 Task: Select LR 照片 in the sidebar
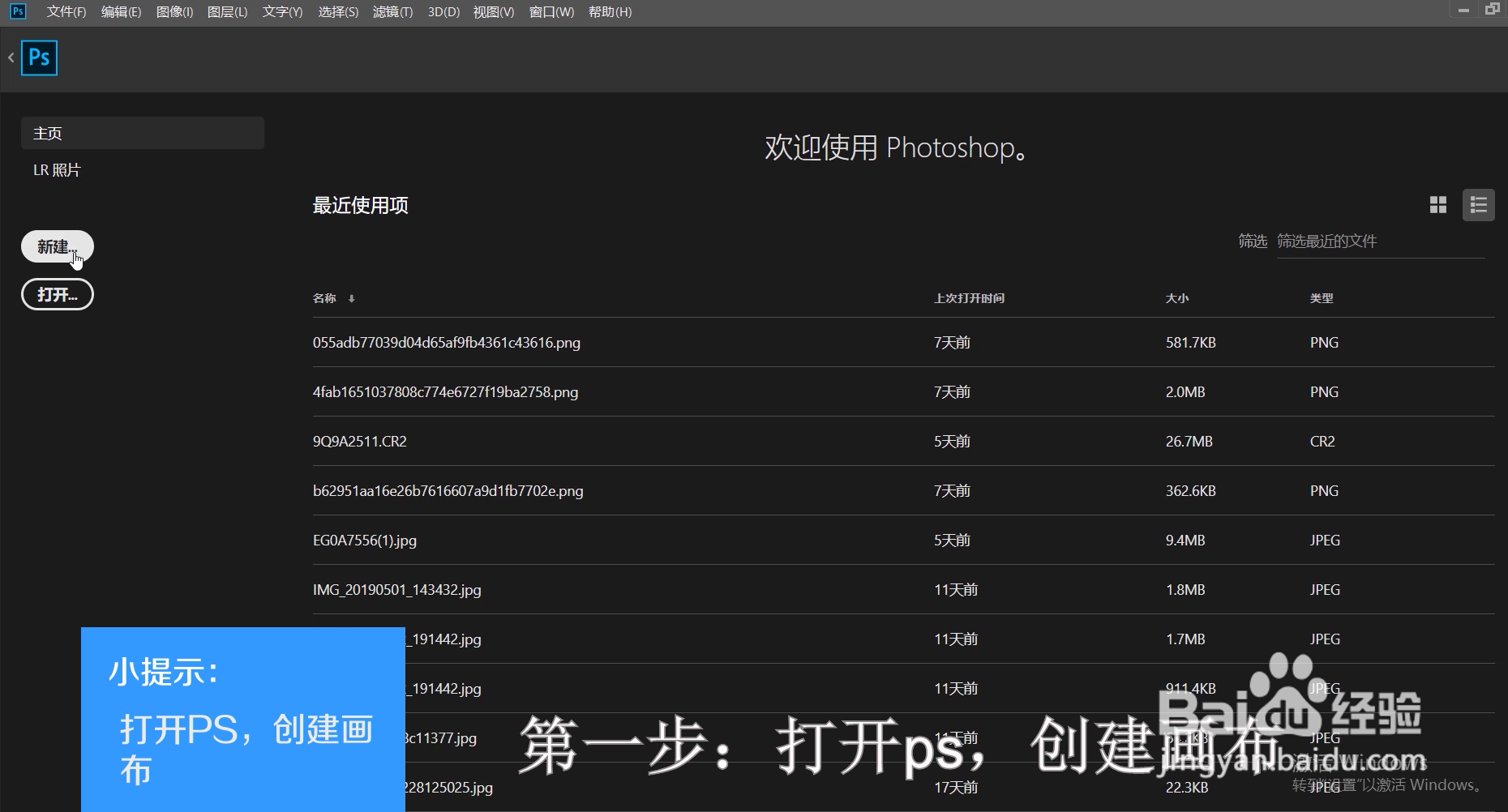click(57, 170)
